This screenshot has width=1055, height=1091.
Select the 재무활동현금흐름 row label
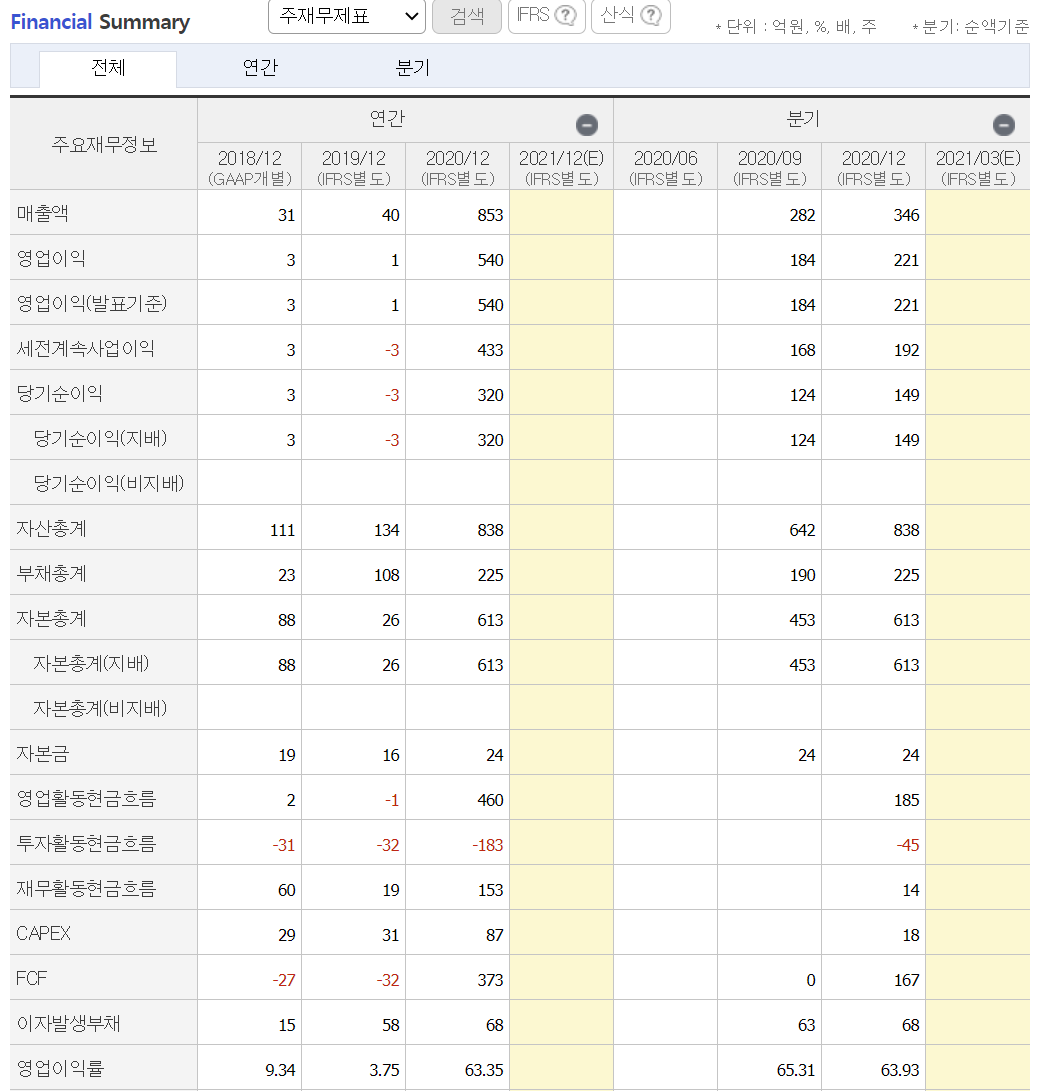[86, 889]
